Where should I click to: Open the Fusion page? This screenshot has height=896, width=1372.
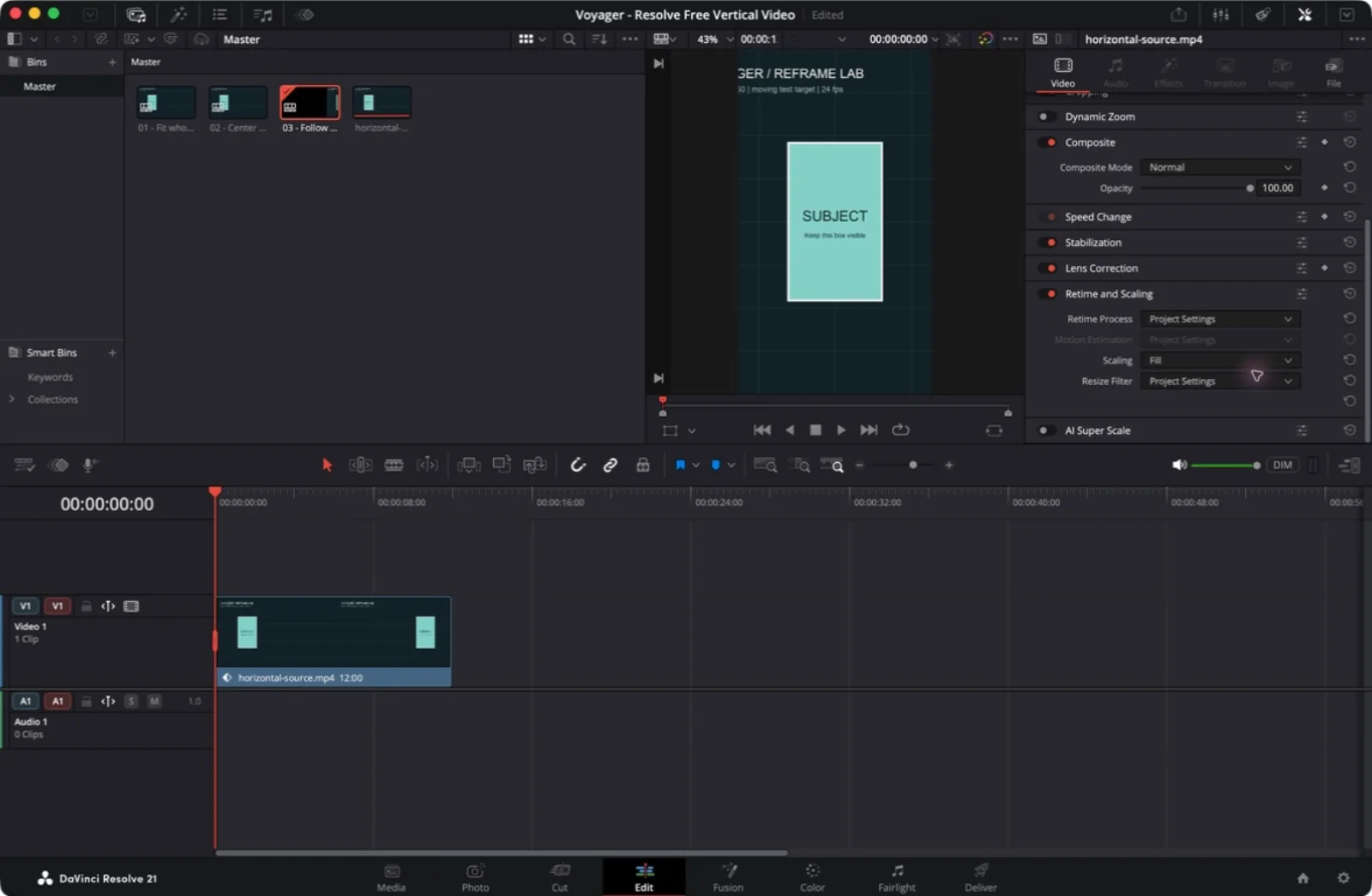(728, 877)
